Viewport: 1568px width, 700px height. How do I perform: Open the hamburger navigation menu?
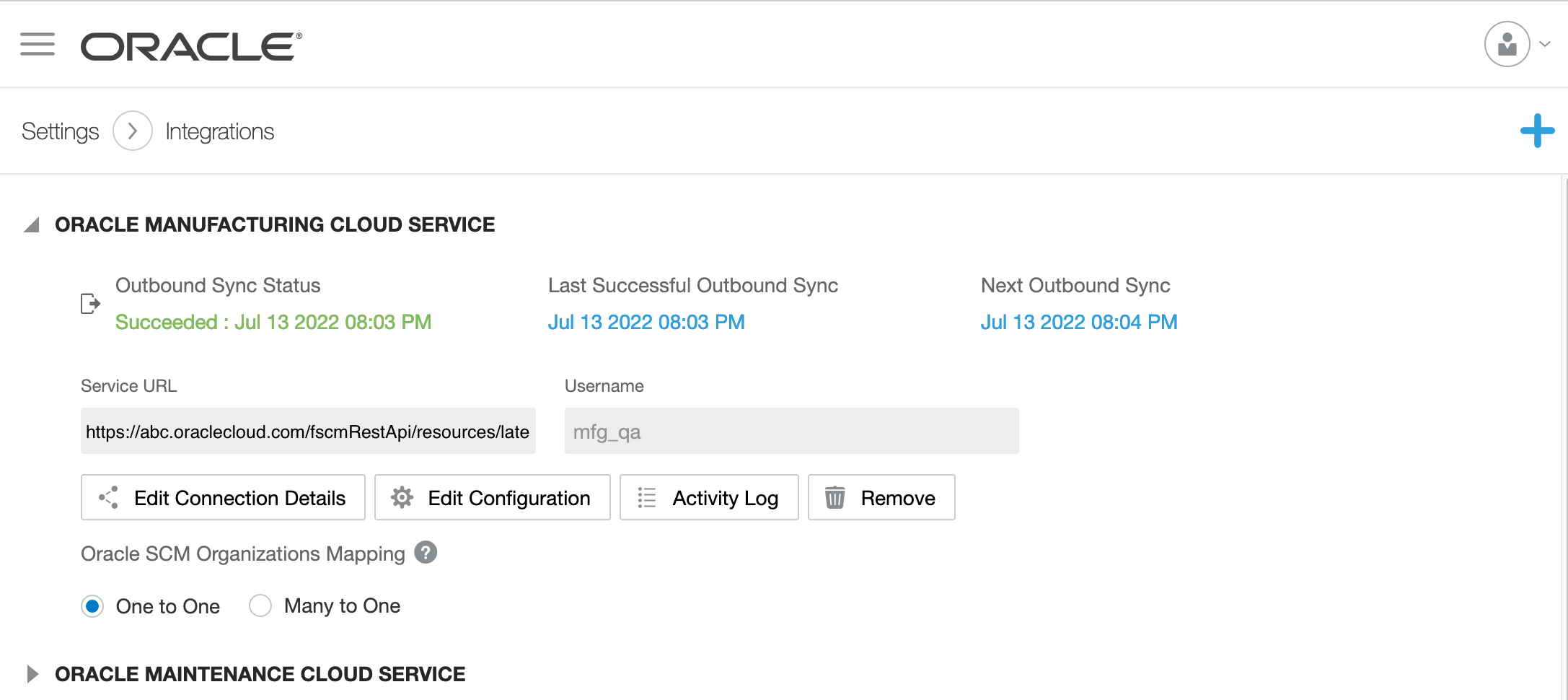[x=38, y=45]
